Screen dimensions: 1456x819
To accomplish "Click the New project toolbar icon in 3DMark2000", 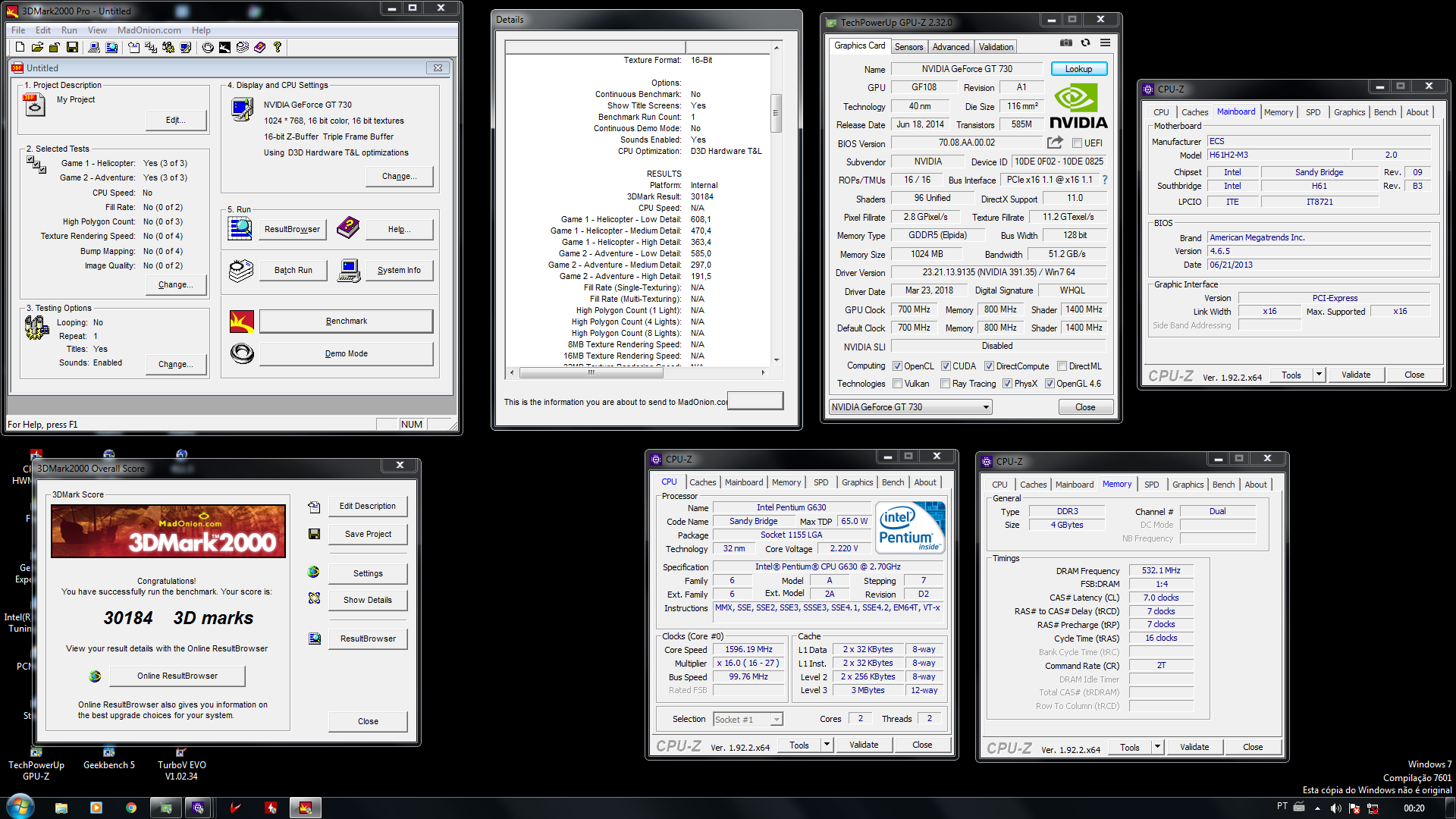I will (20, 47).
